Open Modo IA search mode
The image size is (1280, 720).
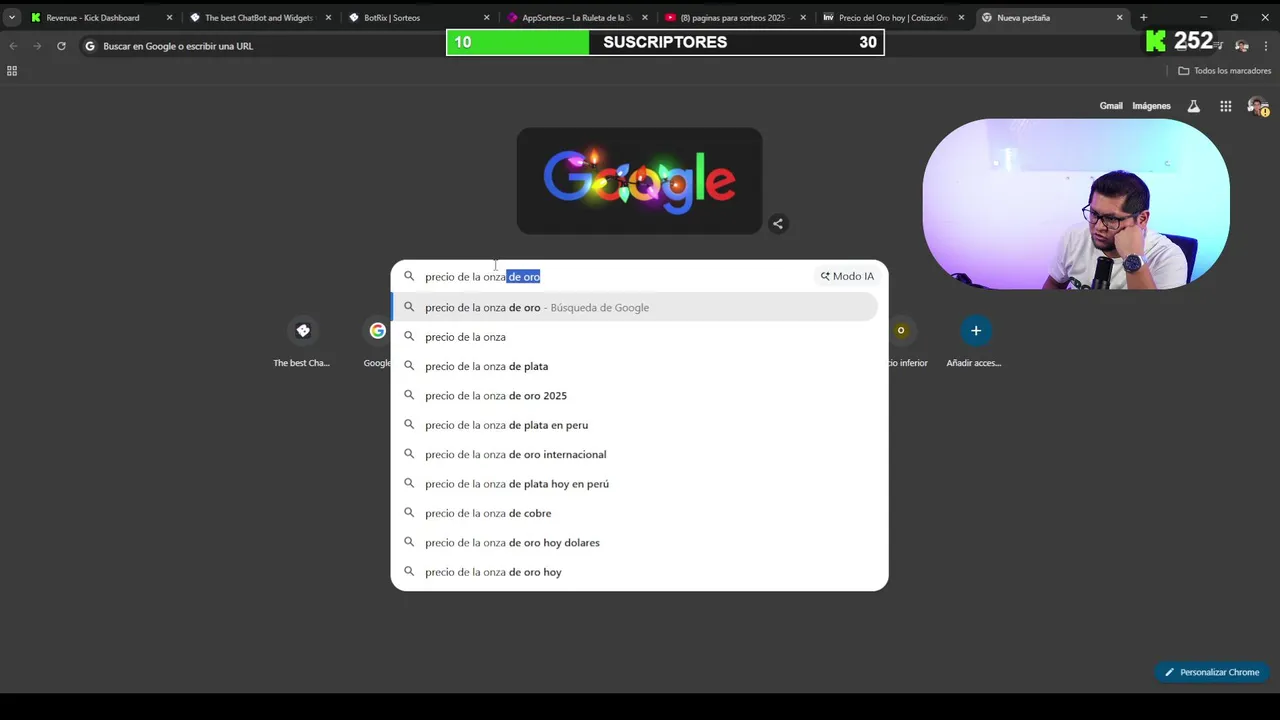click(847, 277)
